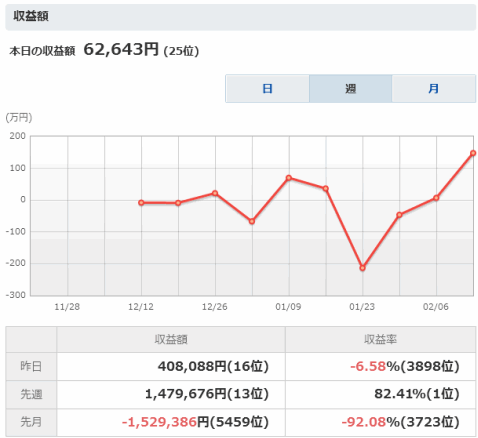Select the 01/09 peak data point
478x438 pixels.
tap(289, 178)
